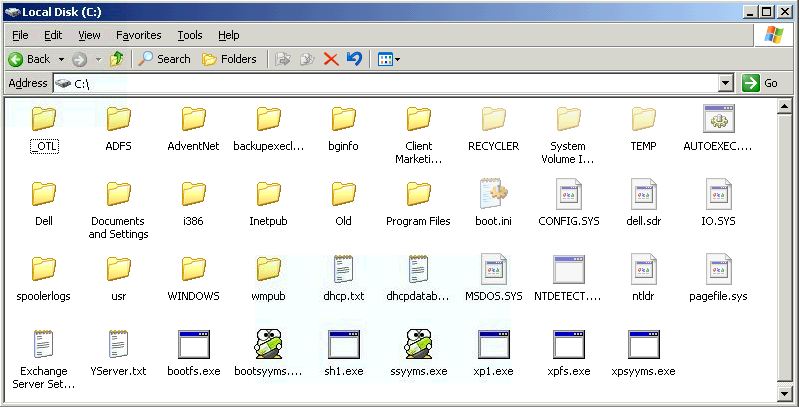Open the Forward history dropdown arrow
This screenshot has height=407, width=799.
[x=98, y=60]
